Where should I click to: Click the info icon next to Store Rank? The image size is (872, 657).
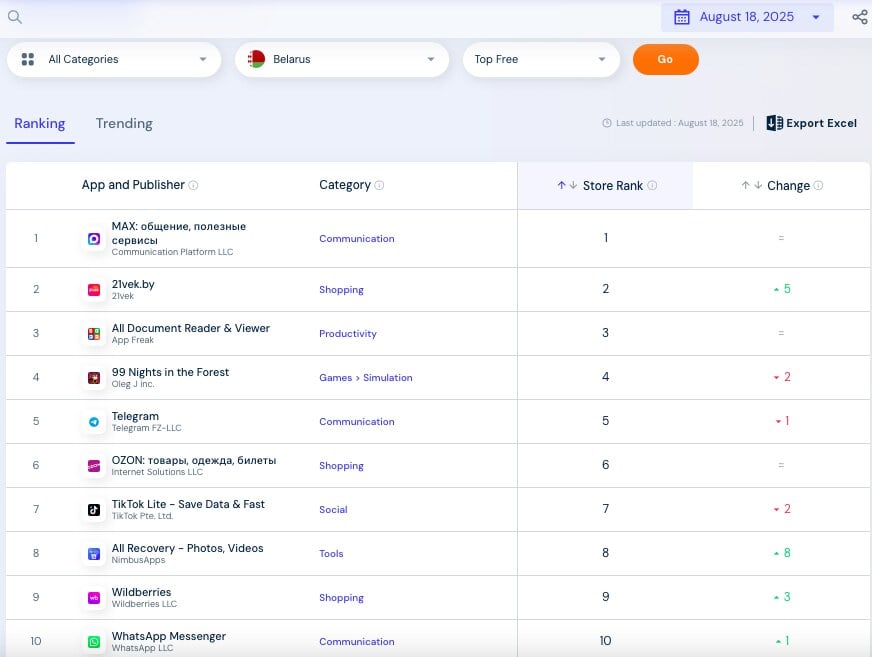[x=652, y=185]
